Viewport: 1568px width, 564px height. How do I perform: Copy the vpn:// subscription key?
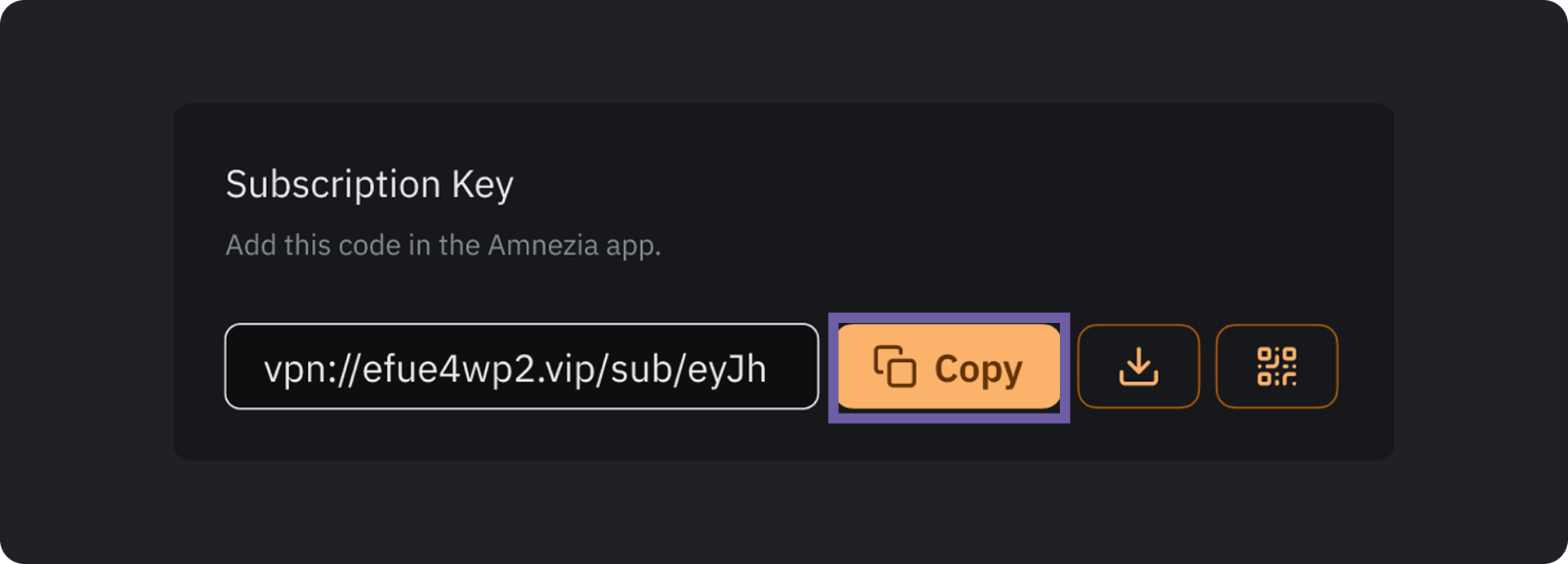(949, 367)
